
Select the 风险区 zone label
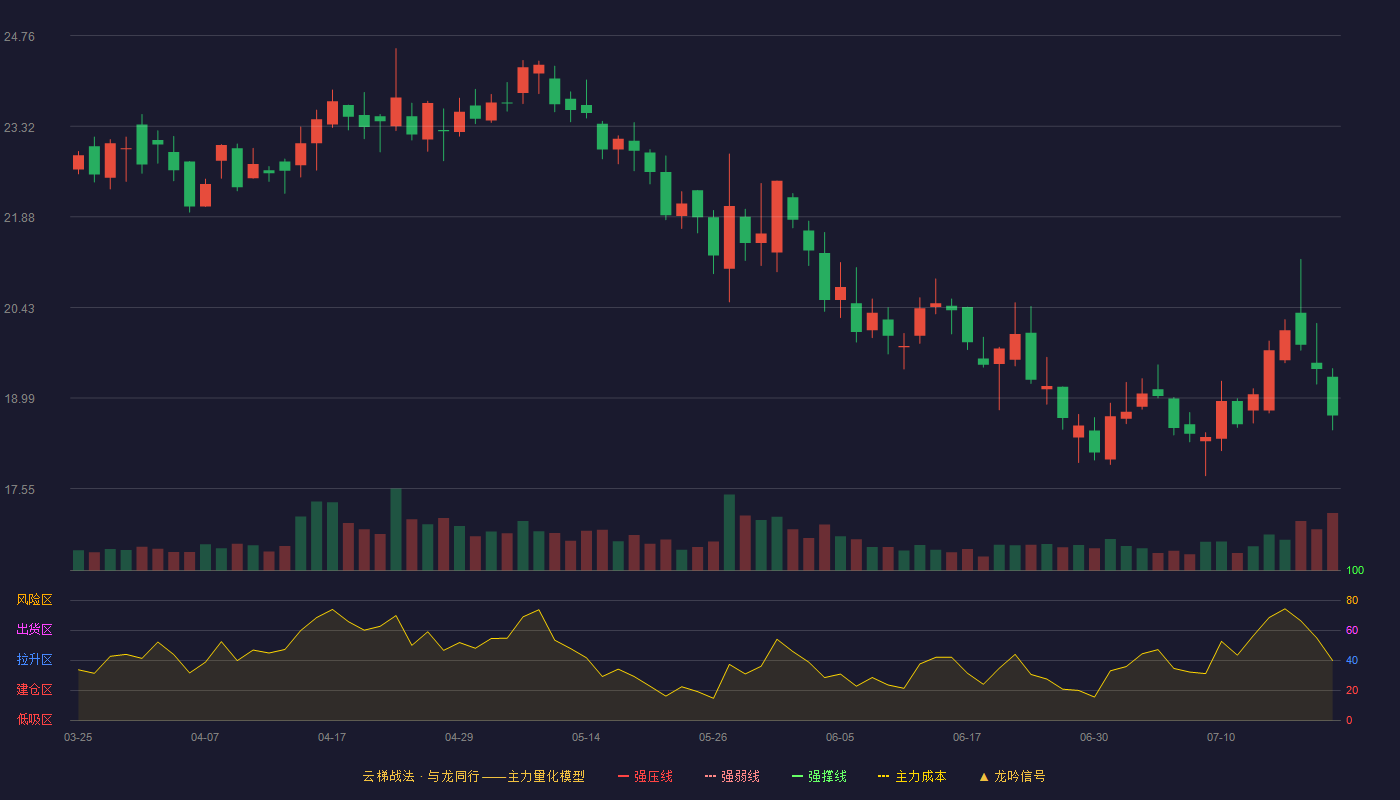coord(34,600)
